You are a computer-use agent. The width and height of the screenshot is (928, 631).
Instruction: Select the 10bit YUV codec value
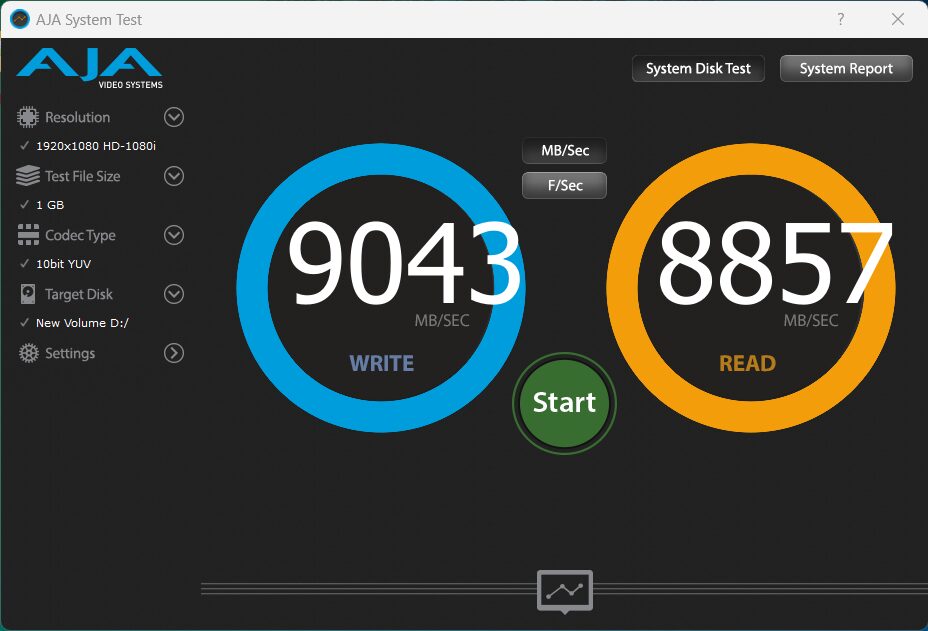(x=63, y=264)
